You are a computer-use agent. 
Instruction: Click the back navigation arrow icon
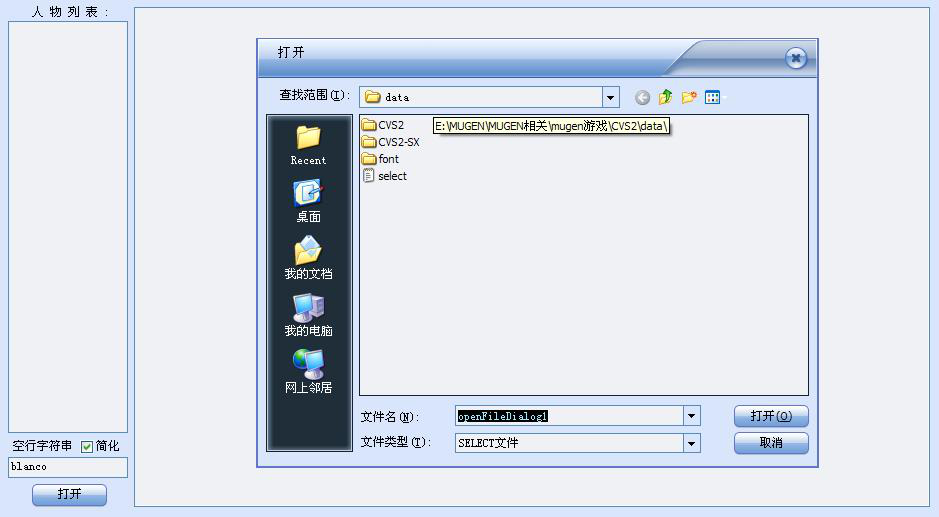point(642,97)
